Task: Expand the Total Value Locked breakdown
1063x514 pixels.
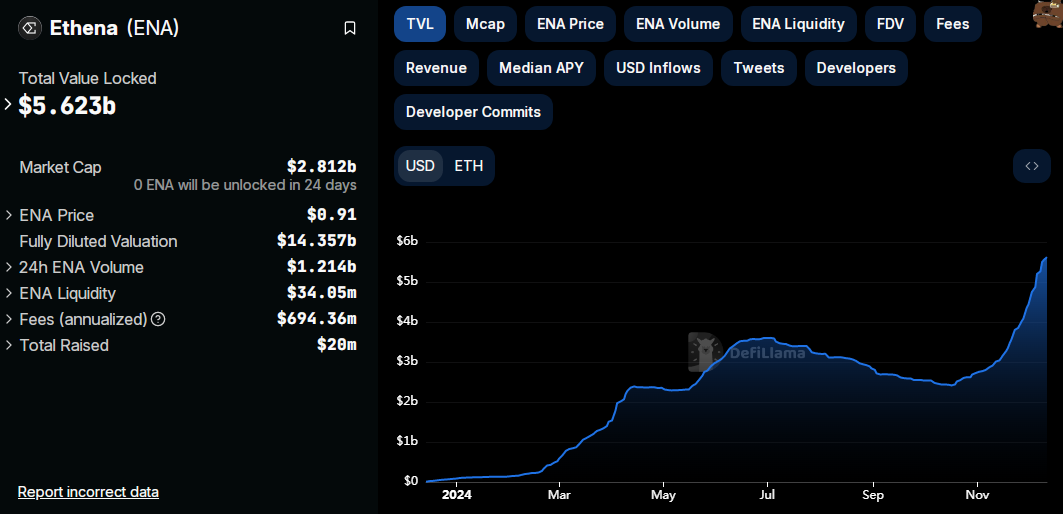Action: 7,104
